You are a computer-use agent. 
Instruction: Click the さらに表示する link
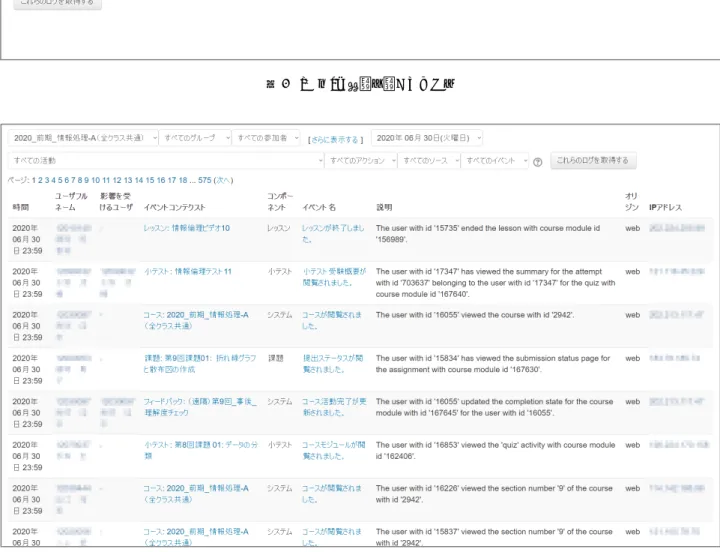pyautogui.click(x=335, y=140)
